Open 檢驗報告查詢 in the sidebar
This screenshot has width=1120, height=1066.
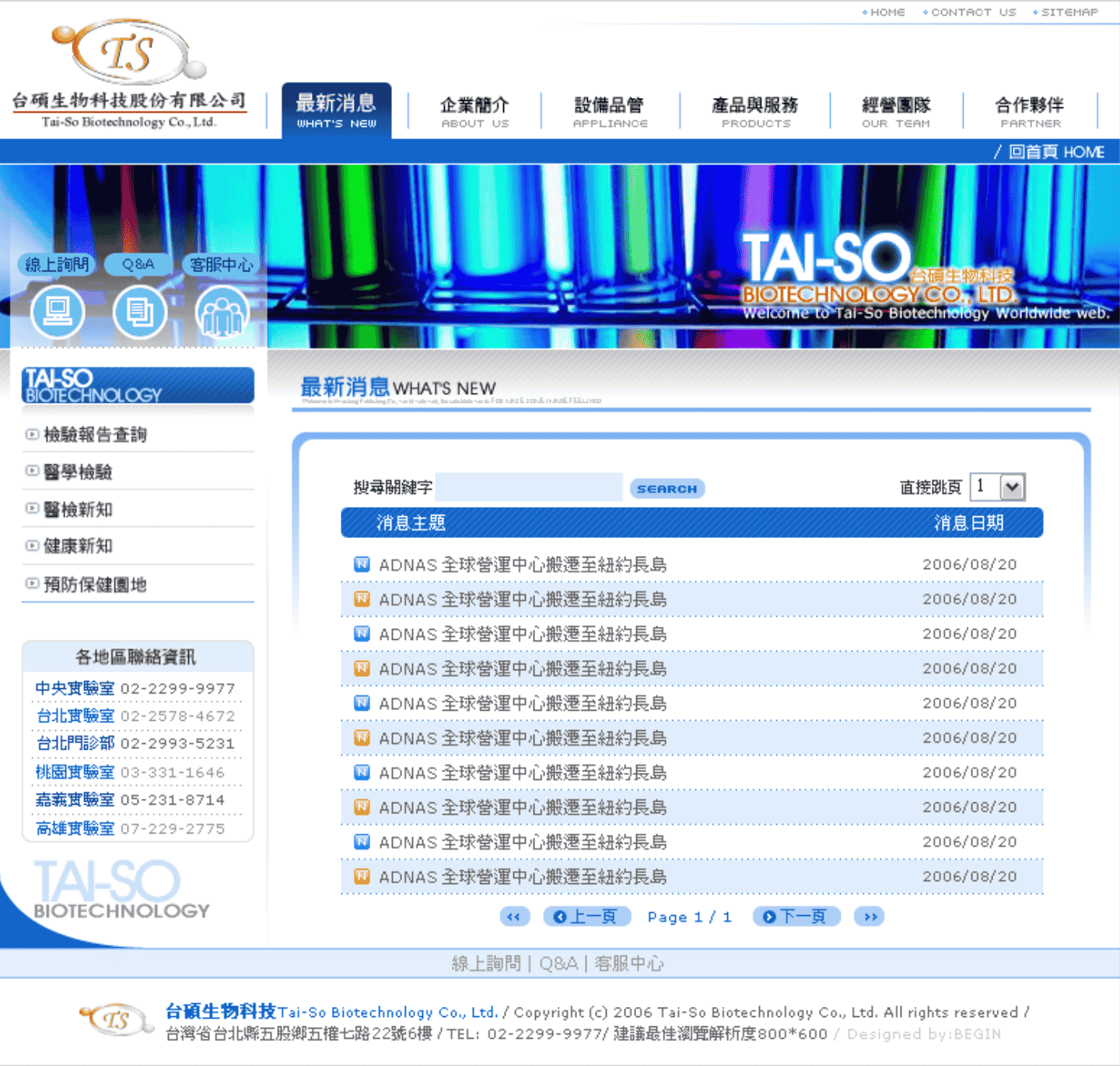click(x=95, y=435)
